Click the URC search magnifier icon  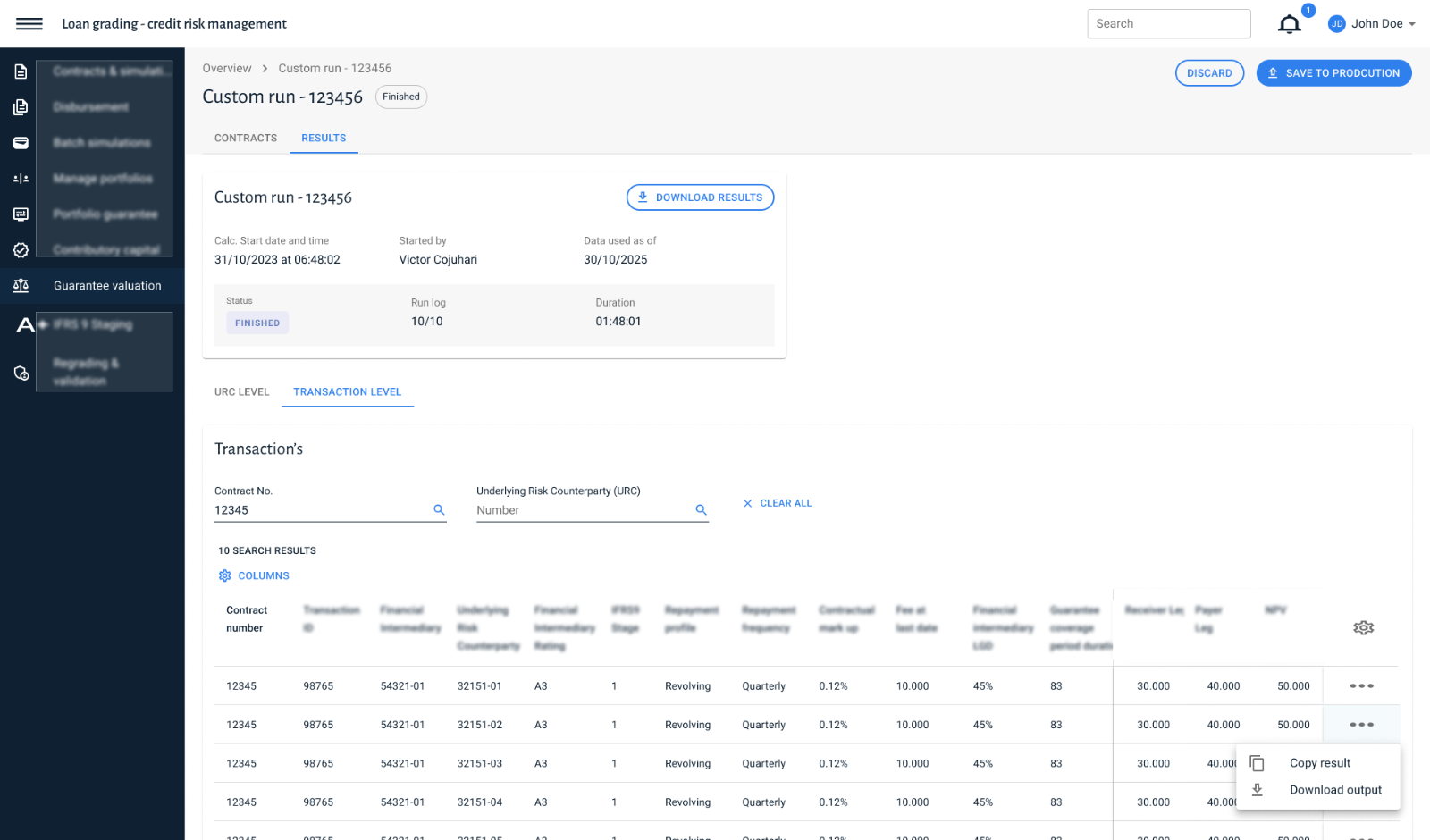pyautogui.click(x=701, y=509)
